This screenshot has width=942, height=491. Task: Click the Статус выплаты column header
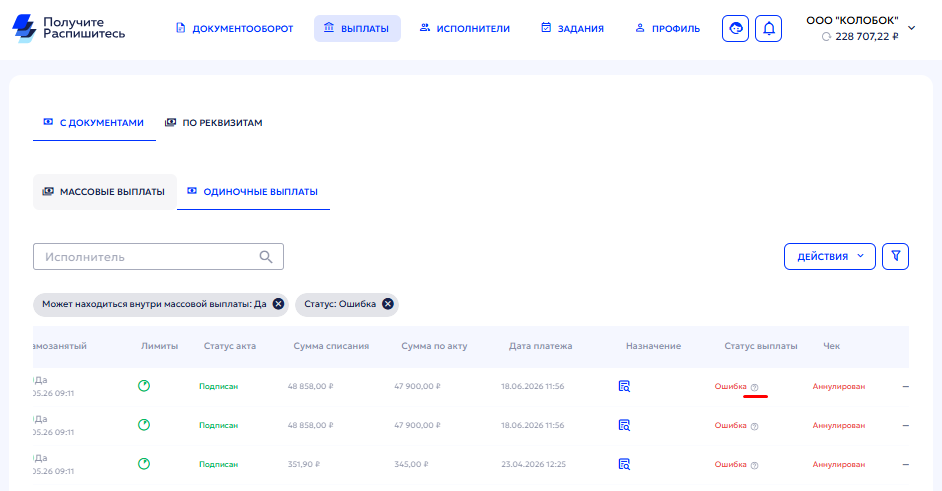tap(761, 346)
